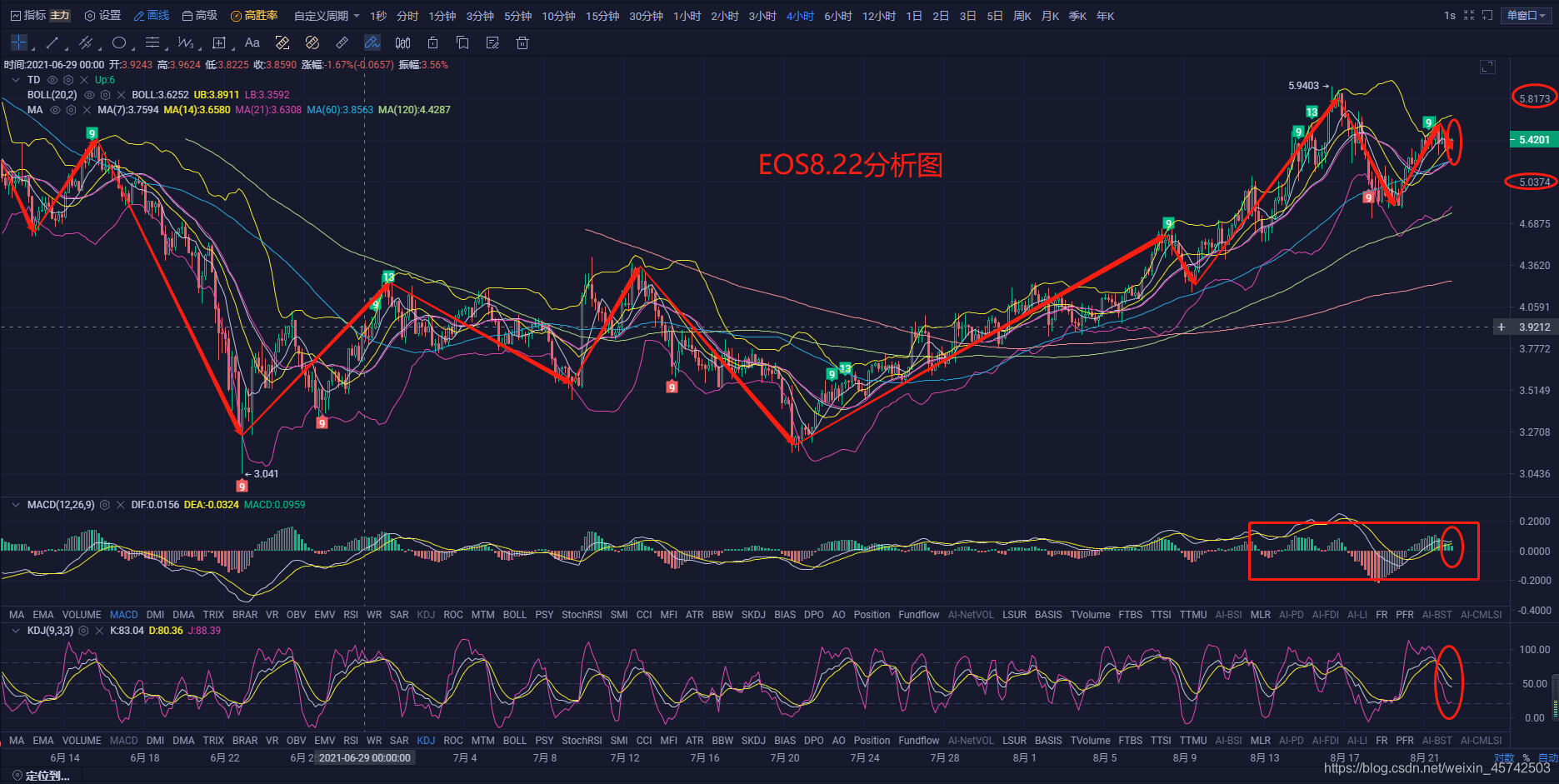This screenshot has height=784, width=1559.
Task: Toggle the 指标 indicators button
Action: pyautogui.click(x=27, y=16)
